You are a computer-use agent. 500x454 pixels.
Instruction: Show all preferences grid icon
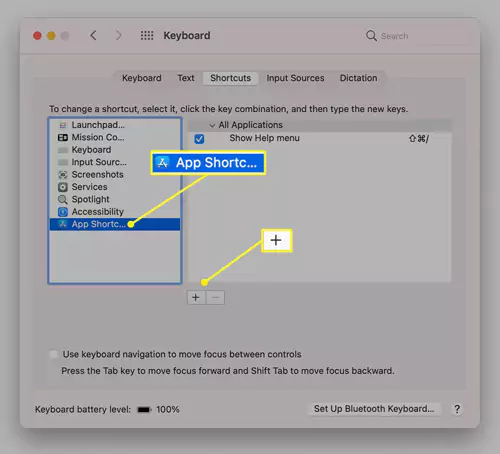pos(147,35)
